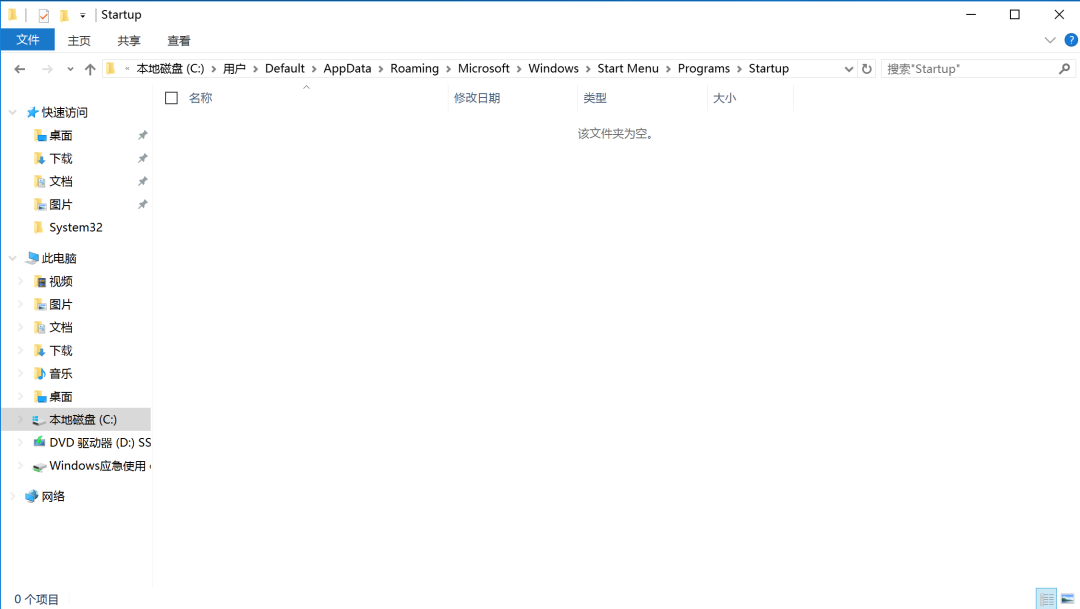The image size is (1080, 609).
Task: Expand the address bar history dropdown
Action: click(849, 69)
